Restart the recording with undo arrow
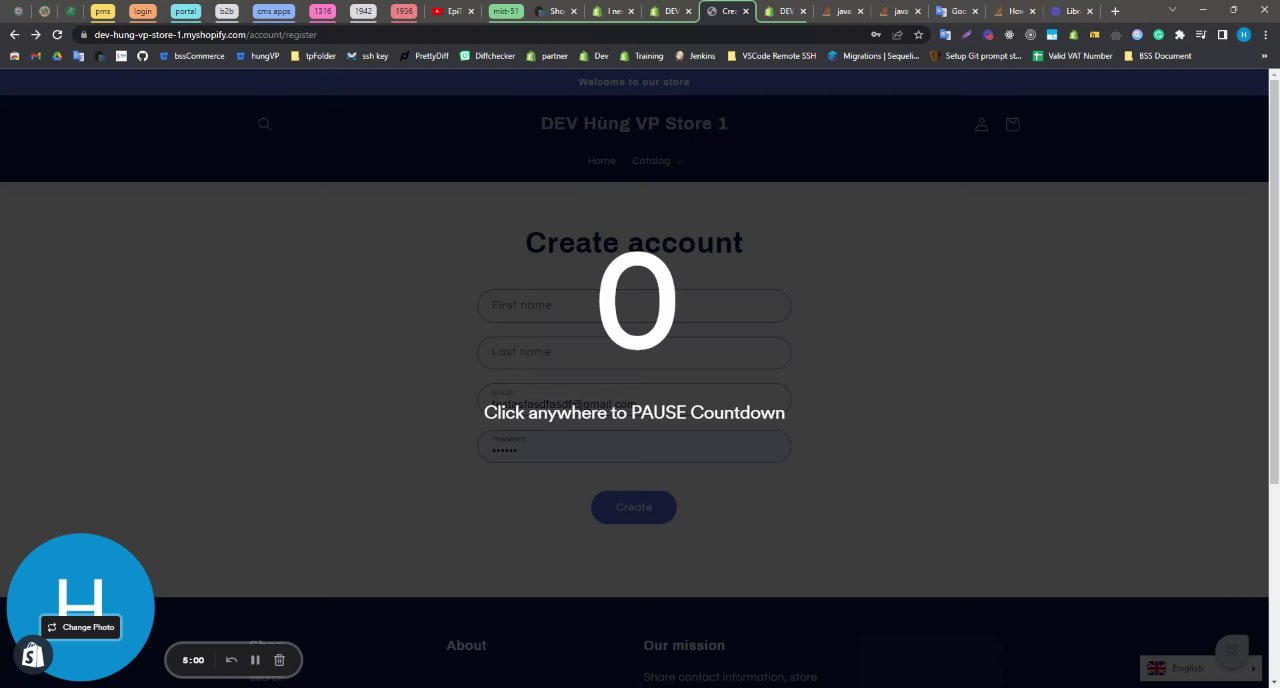Screen dimensions: 1280x688 [x=231, y=660]
